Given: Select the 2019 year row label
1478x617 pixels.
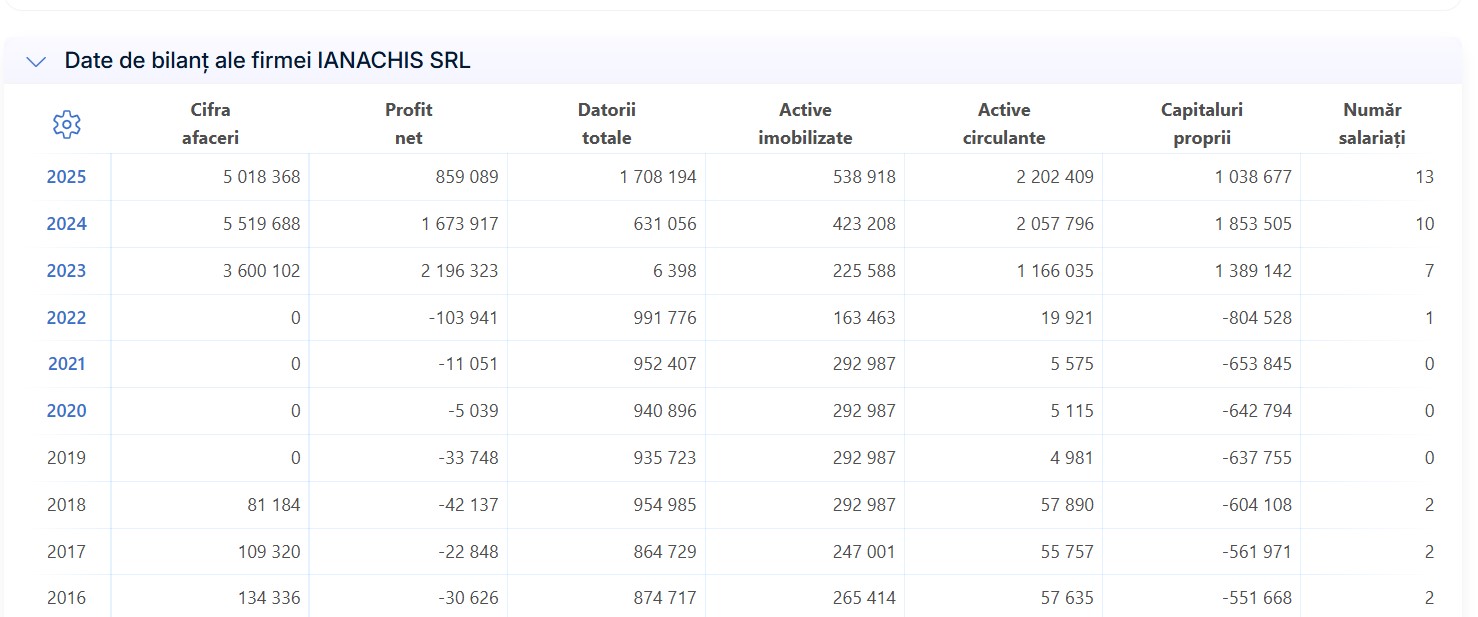Looking at the screenshot, I should click(66, 458).
